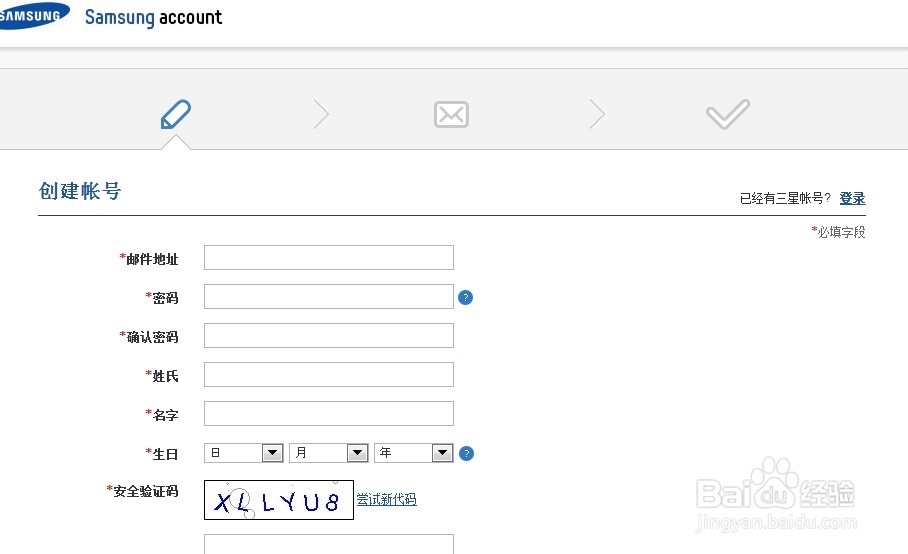Focus the 姓氏 last name field
908x554 pixels.
pyautogui.click(x=328, y=375)
